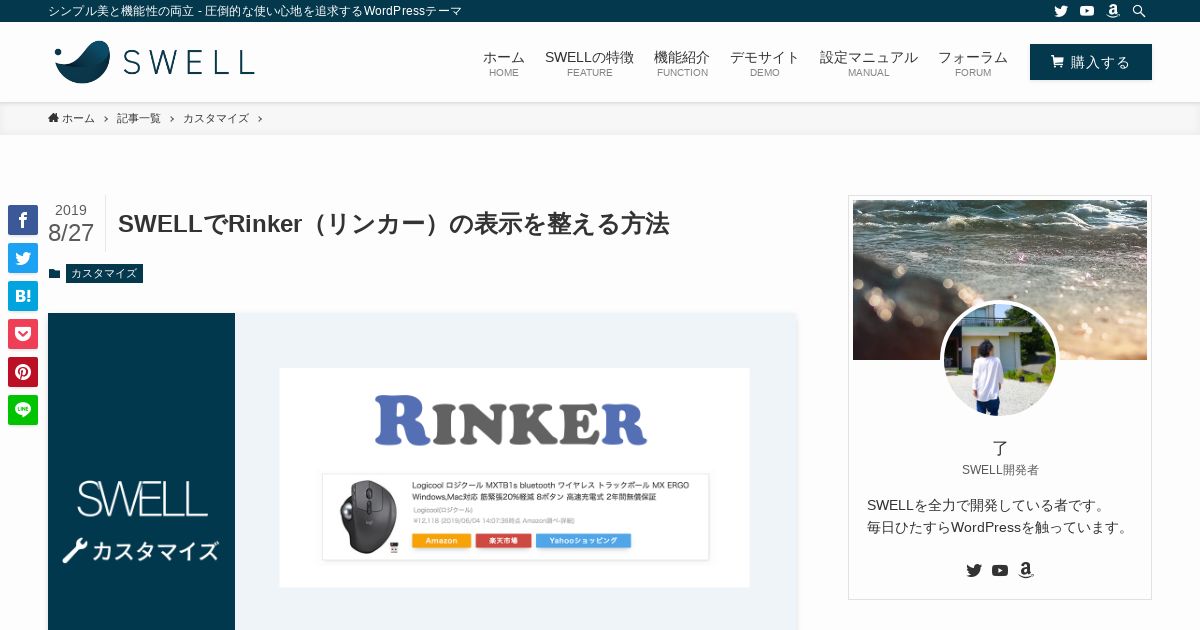This screenshot has width=1200, height=630.
Task: Pin article on Pinterest
Action: [x=23, y=372]
